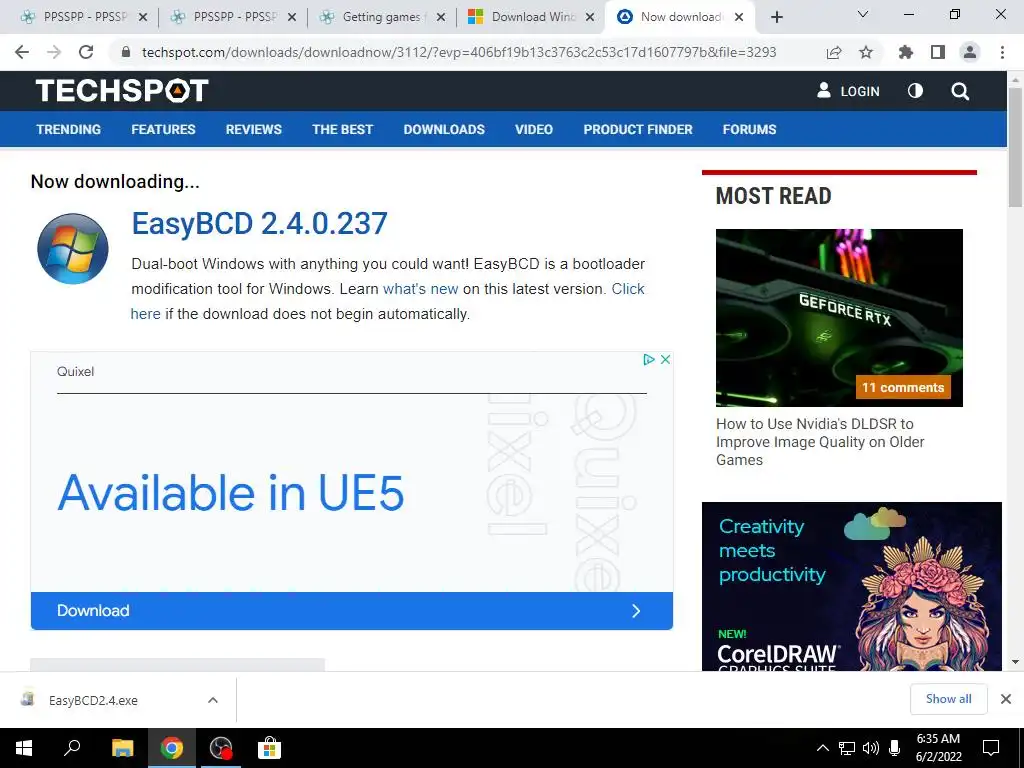Click the EasyBCD Windows orb icon
This screenshot has height=768, width=1024.
[x=72, y=249]
